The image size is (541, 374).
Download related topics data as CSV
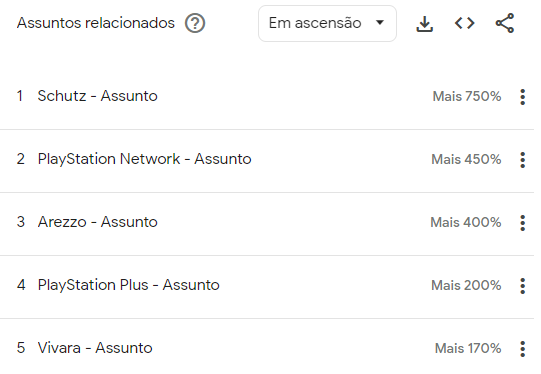[x=424, y=23]
